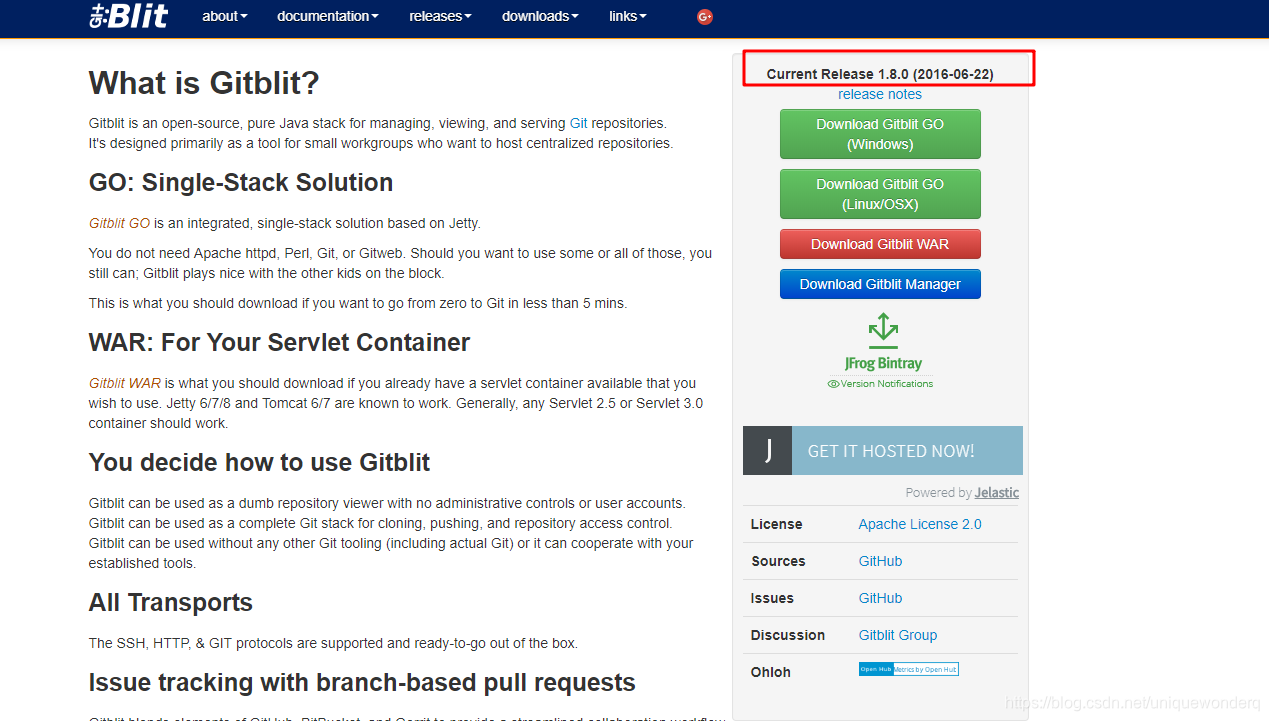This screenshot has width=1269, height=721.
Task: Open the Version Notifications link
Action: point(880,384)
